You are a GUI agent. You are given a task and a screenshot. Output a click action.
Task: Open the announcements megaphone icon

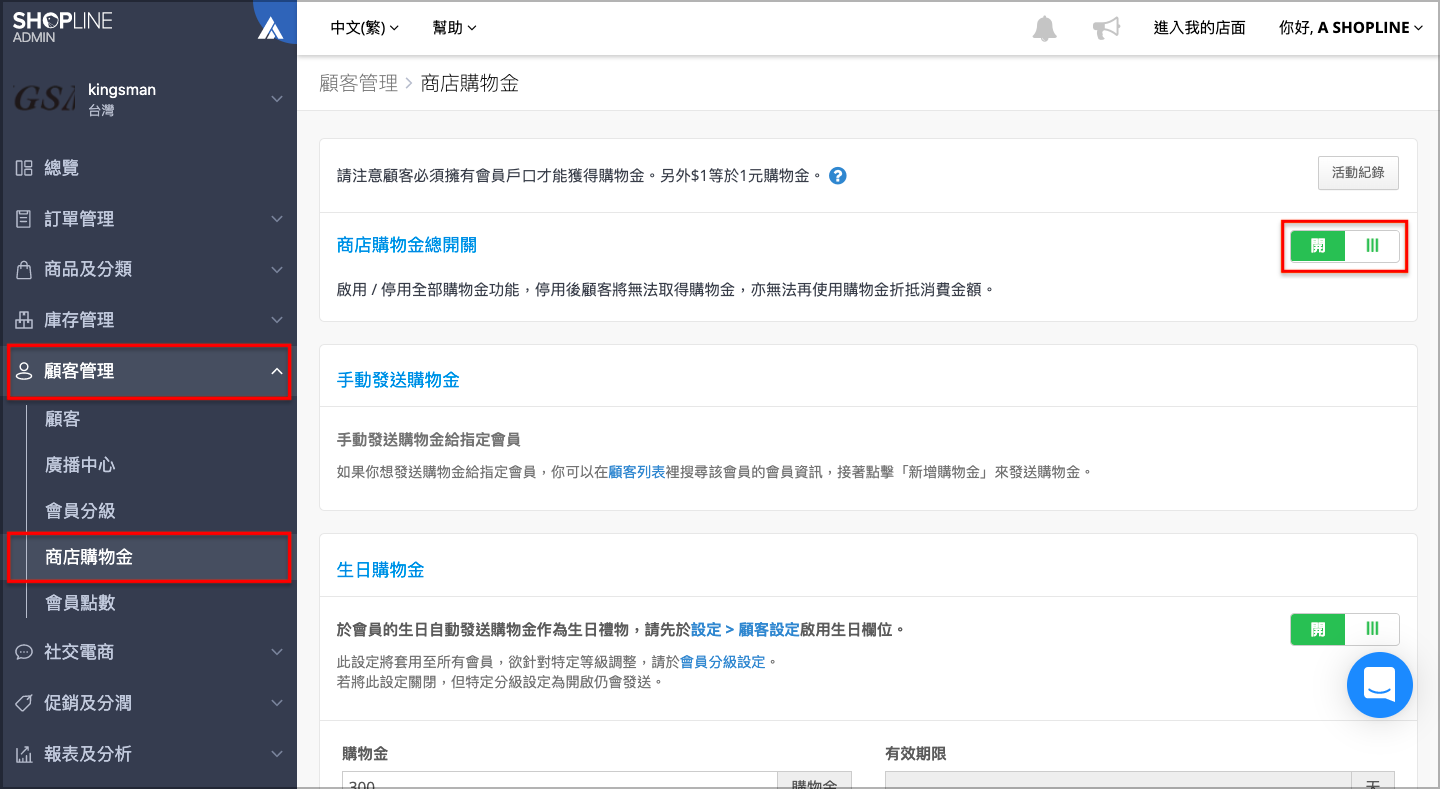[1106, 28]
